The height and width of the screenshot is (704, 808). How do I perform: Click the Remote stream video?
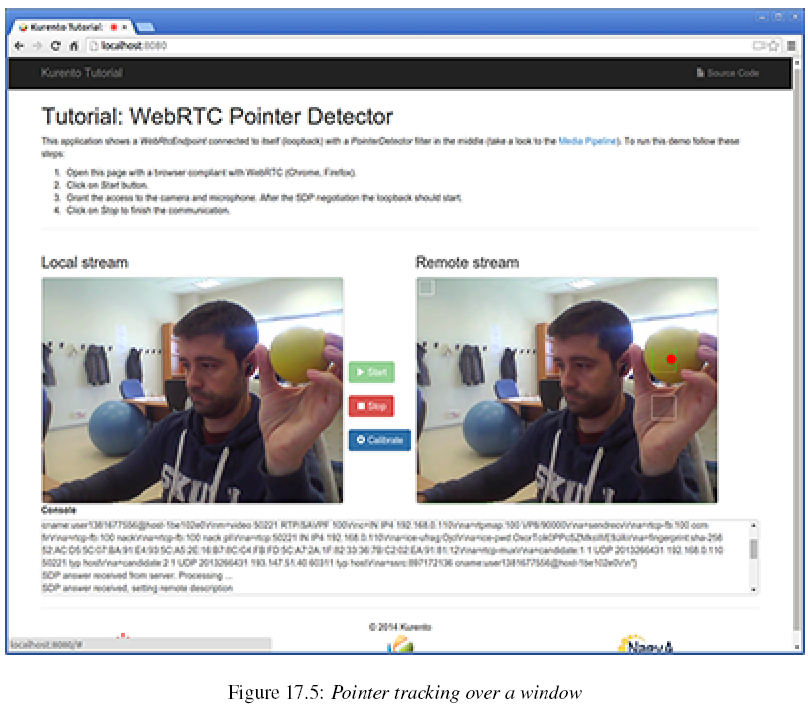pos(567,390)
